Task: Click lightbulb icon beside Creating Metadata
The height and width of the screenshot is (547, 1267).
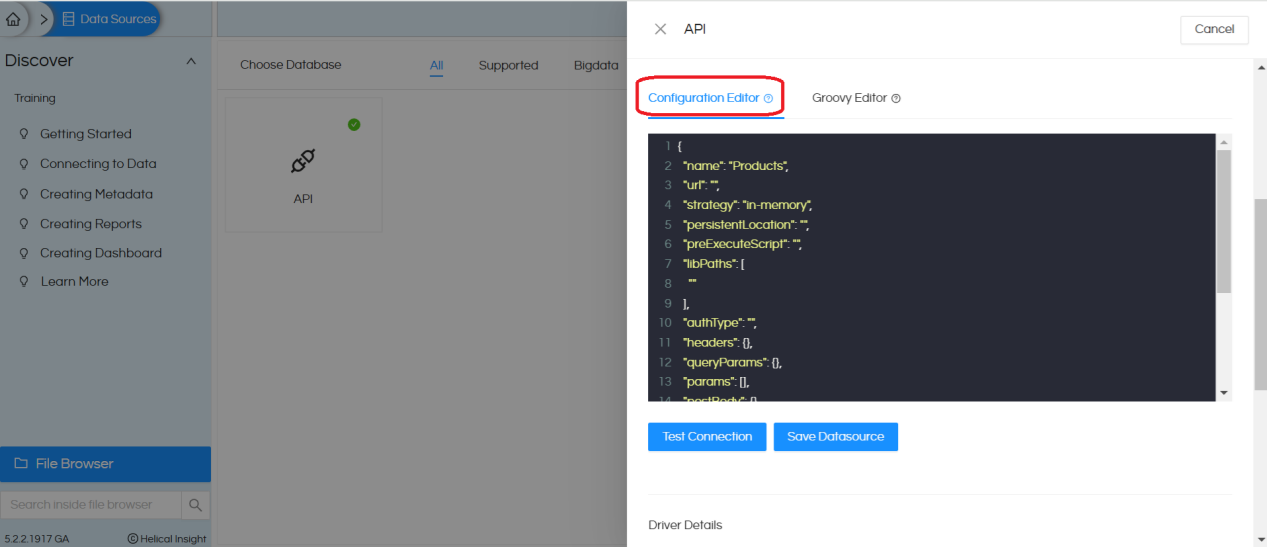Action: [24, 194]
